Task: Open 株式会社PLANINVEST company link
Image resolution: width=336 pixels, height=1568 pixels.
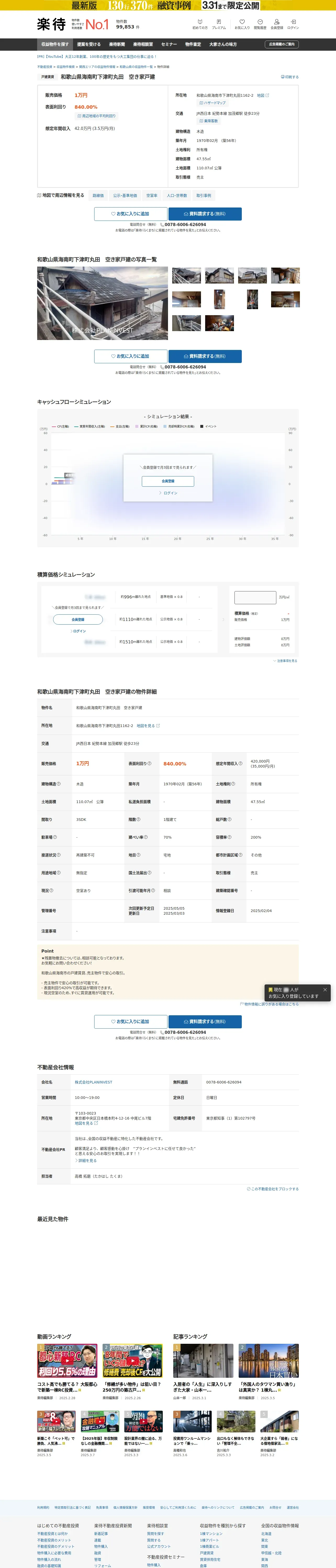Action: tap(93, 1082)
